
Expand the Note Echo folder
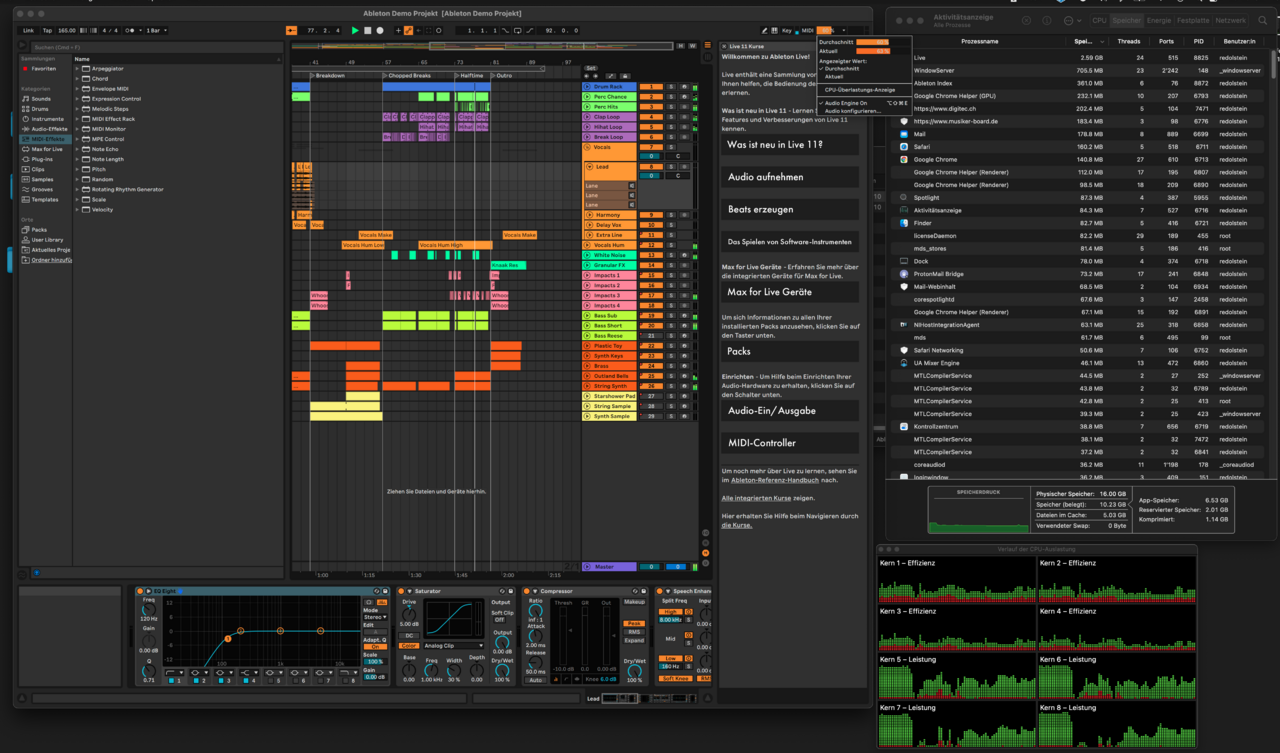click(x=77, y=149)
